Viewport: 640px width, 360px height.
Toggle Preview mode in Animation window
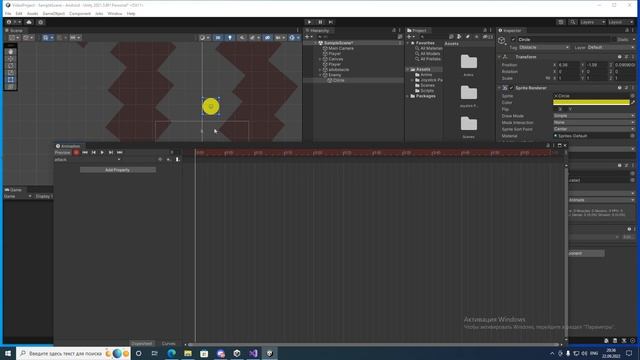[63, 152]
